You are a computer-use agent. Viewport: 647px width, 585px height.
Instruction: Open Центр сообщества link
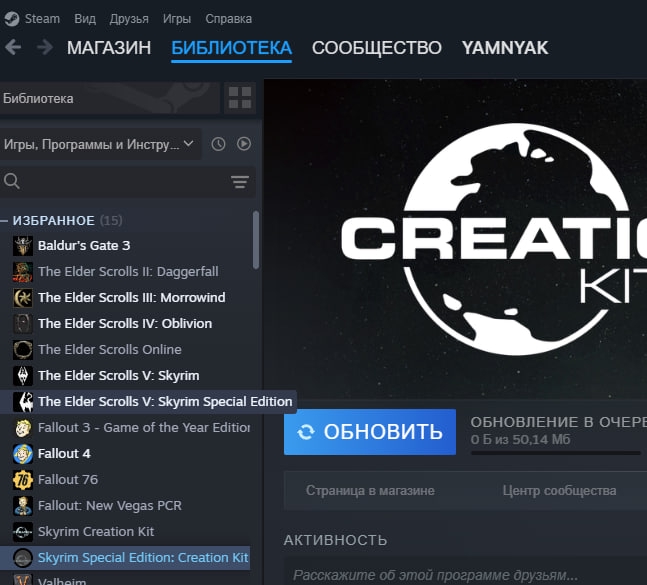pos(560,491)
